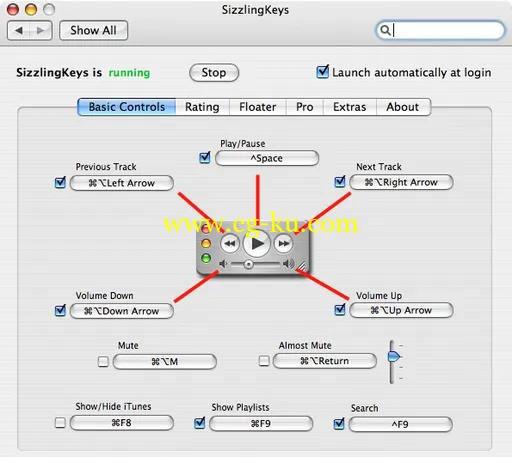Click the Right Arrow shortcut field
Screen dimensions: 512x457
[x=401, y=182]
